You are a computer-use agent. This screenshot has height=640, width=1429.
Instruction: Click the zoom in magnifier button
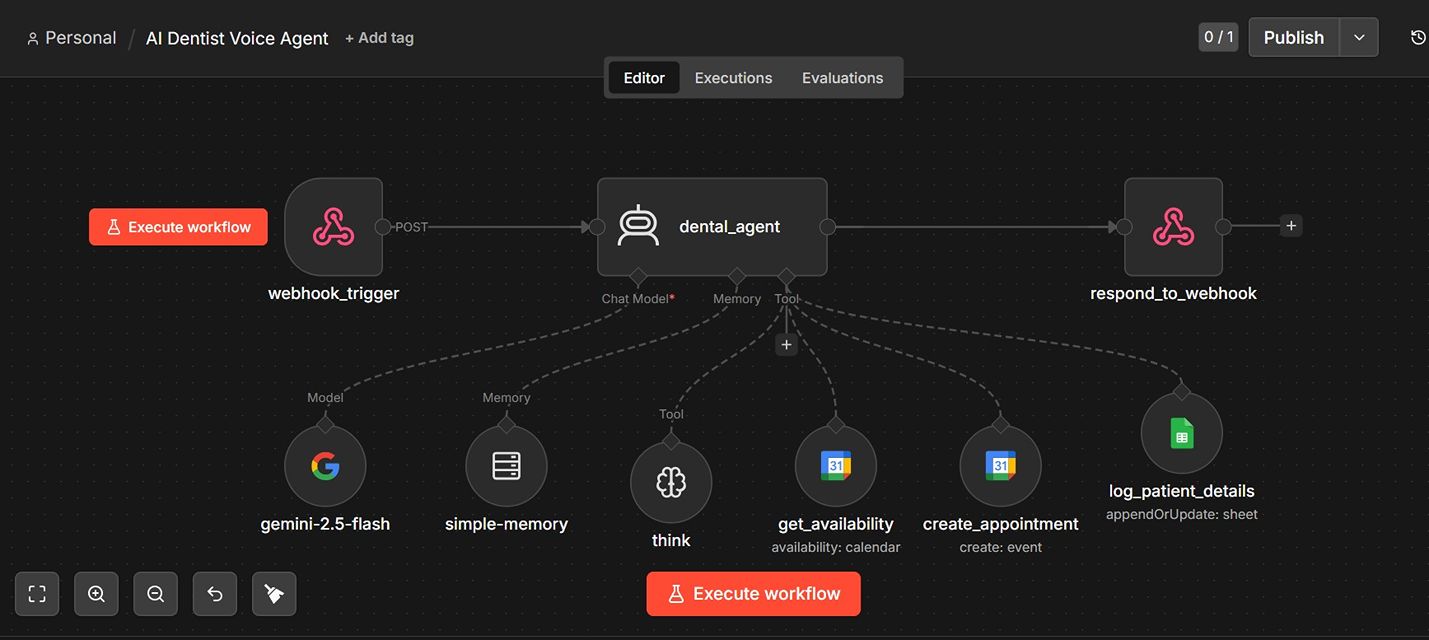click(x=96, y=594)
